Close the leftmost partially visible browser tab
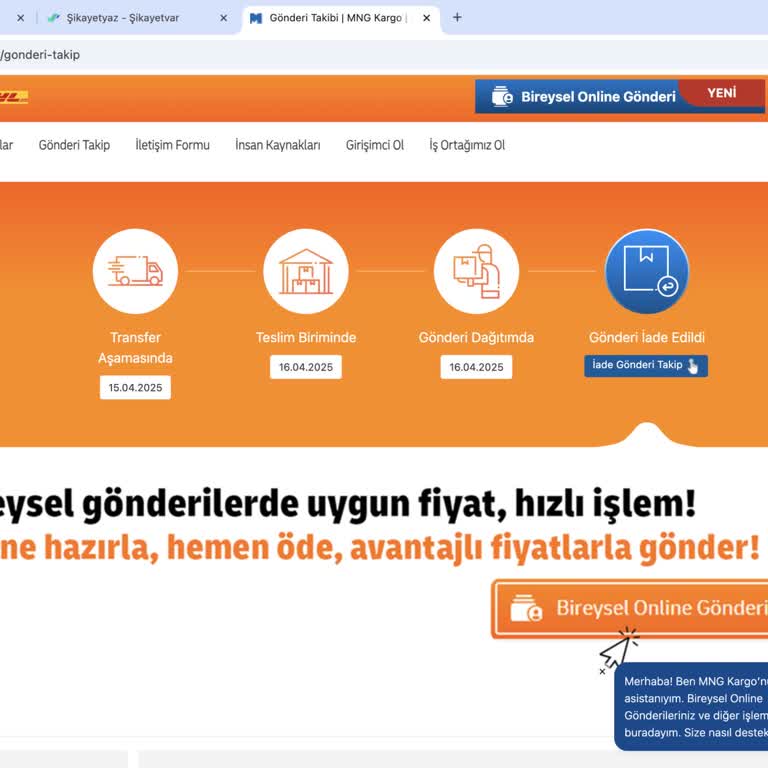This screenshot has height=768, width=768. pos(21,18)
